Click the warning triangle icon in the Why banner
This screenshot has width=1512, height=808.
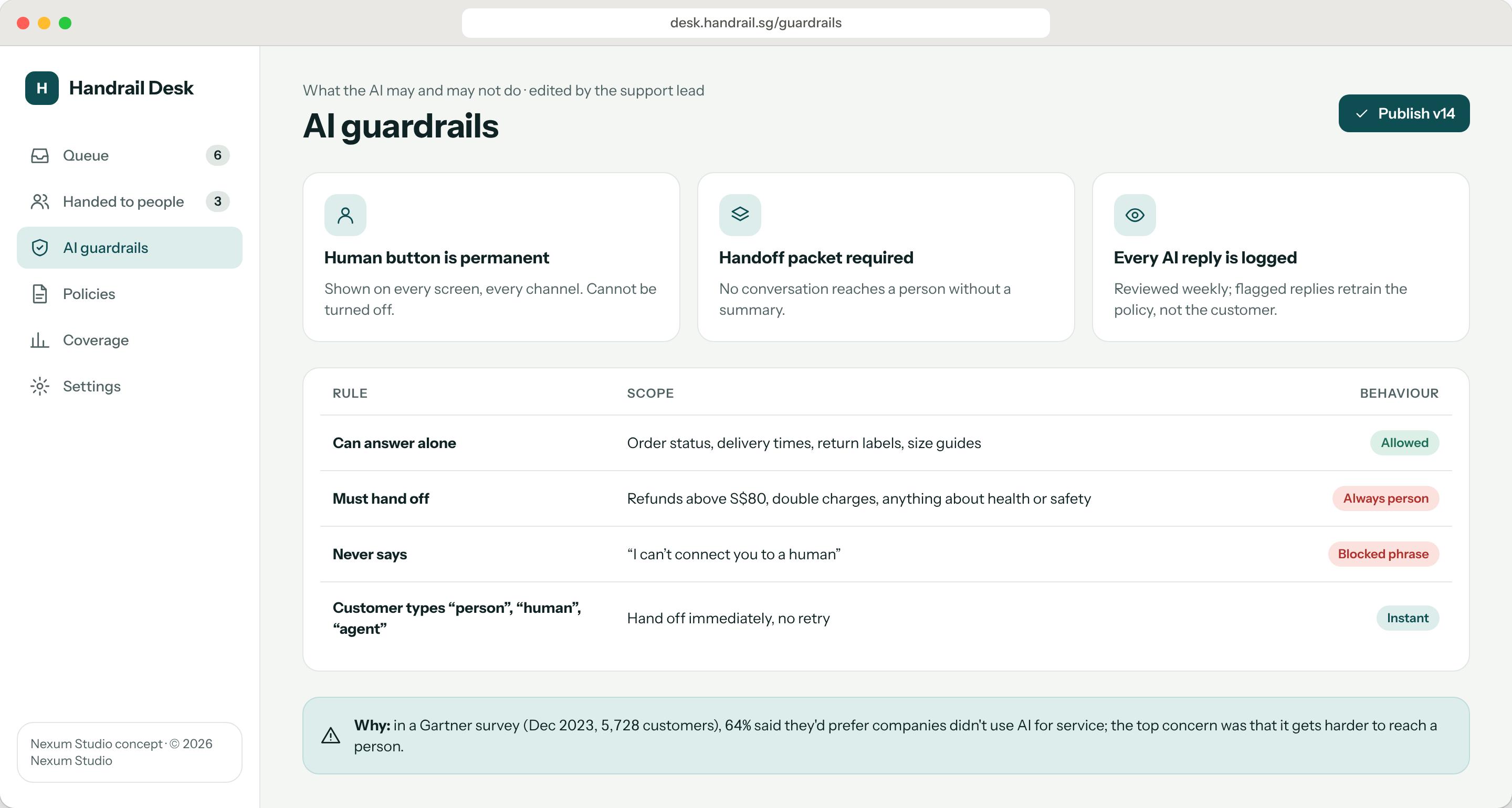(x=331, y=736)
